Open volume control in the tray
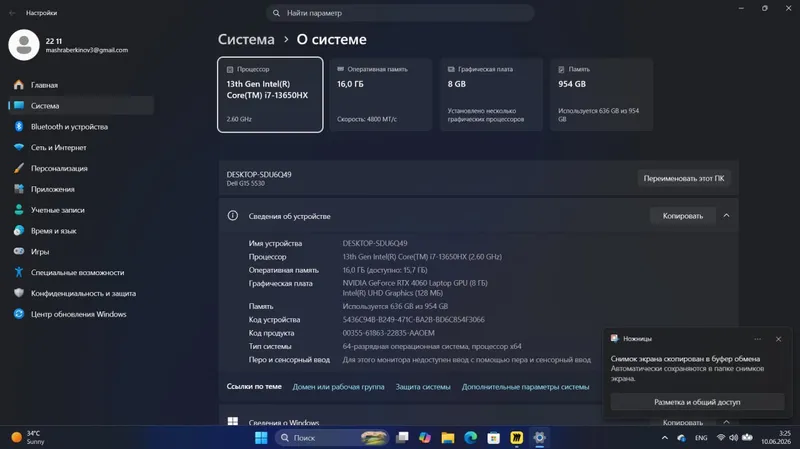 [x=734, y=438]
